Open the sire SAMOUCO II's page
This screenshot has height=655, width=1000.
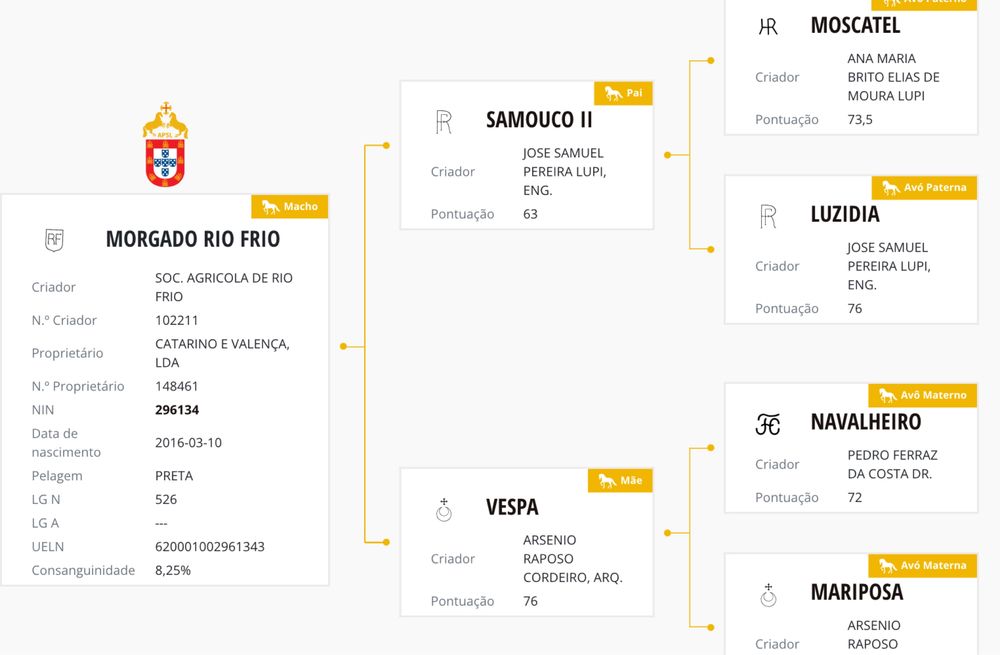pyautogui.click(x=539, y=120)
